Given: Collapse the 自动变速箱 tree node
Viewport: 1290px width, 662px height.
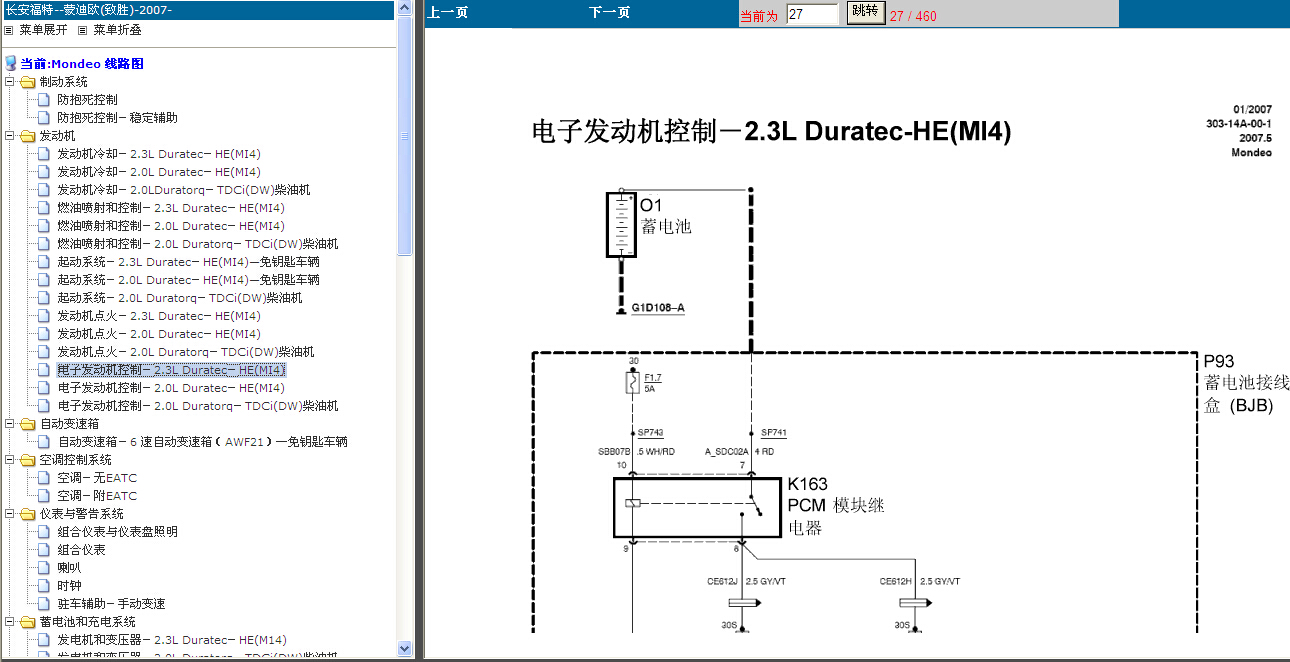Looking at the screenshot, I should point(9,424).
